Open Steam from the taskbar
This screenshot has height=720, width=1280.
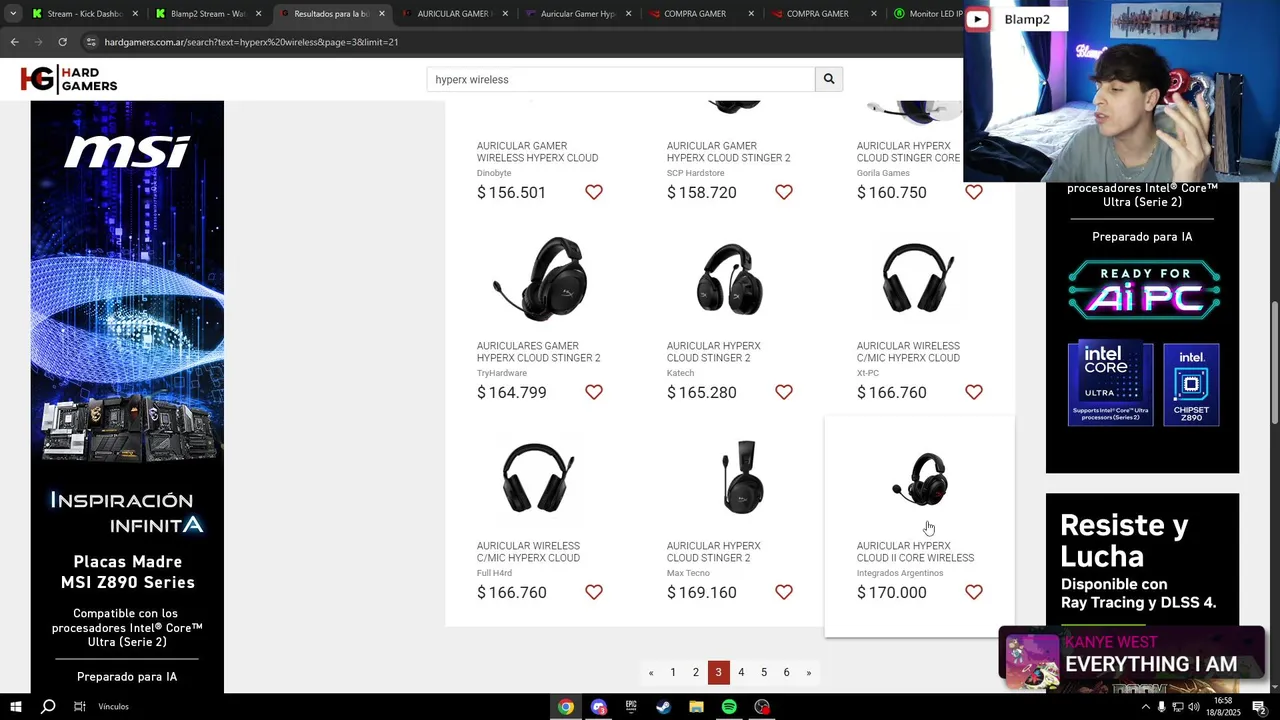point(664,707)
